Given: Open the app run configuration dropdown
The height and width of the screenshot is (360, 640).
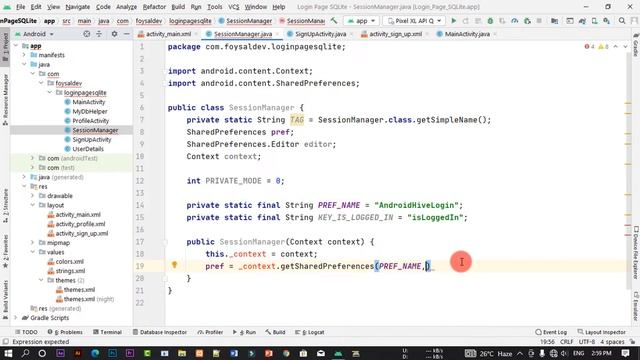Looking at the screenshot, I should coord(362,20).
